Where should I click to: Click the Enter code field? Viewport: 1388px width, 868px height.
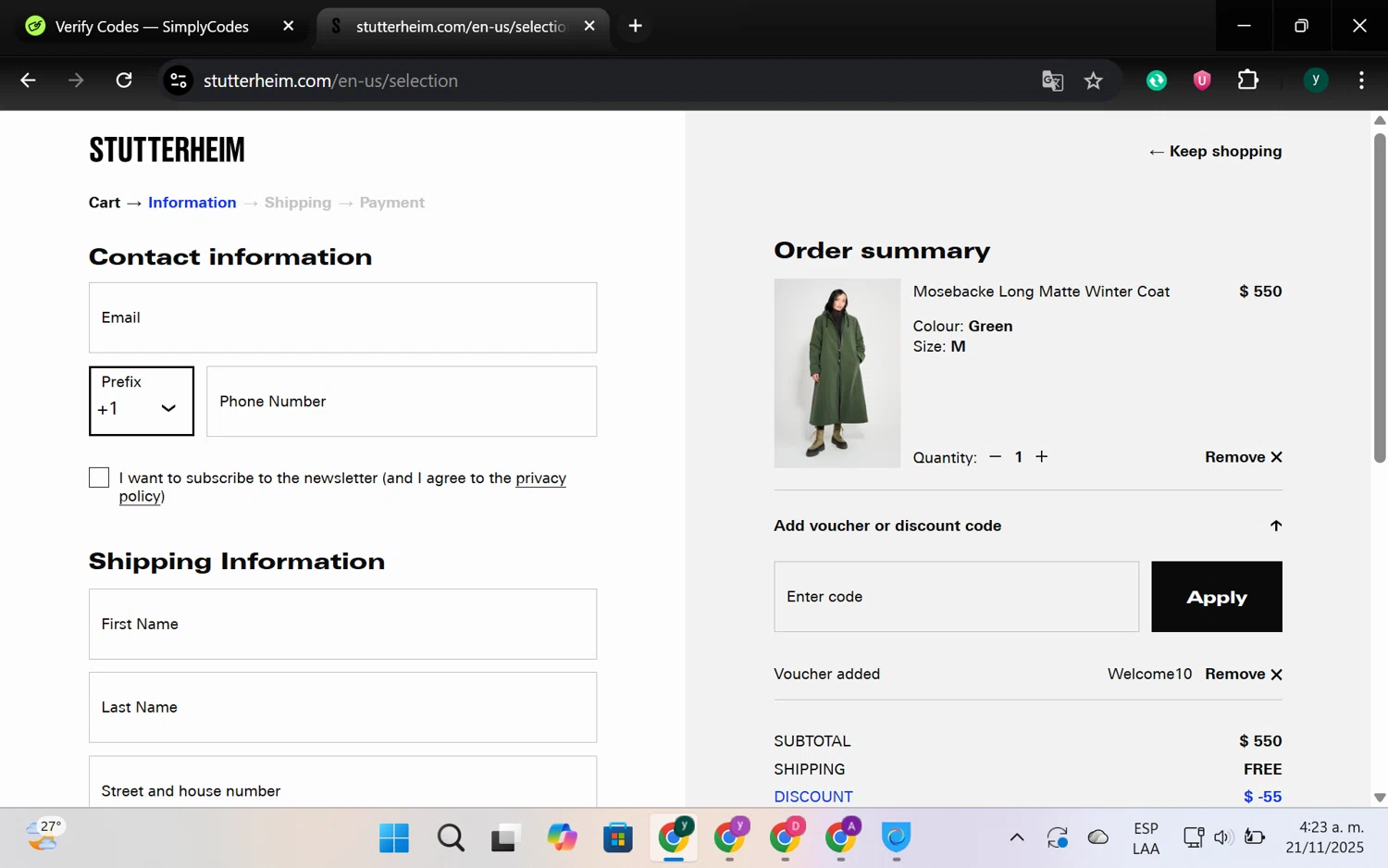(x=957, y=597)
